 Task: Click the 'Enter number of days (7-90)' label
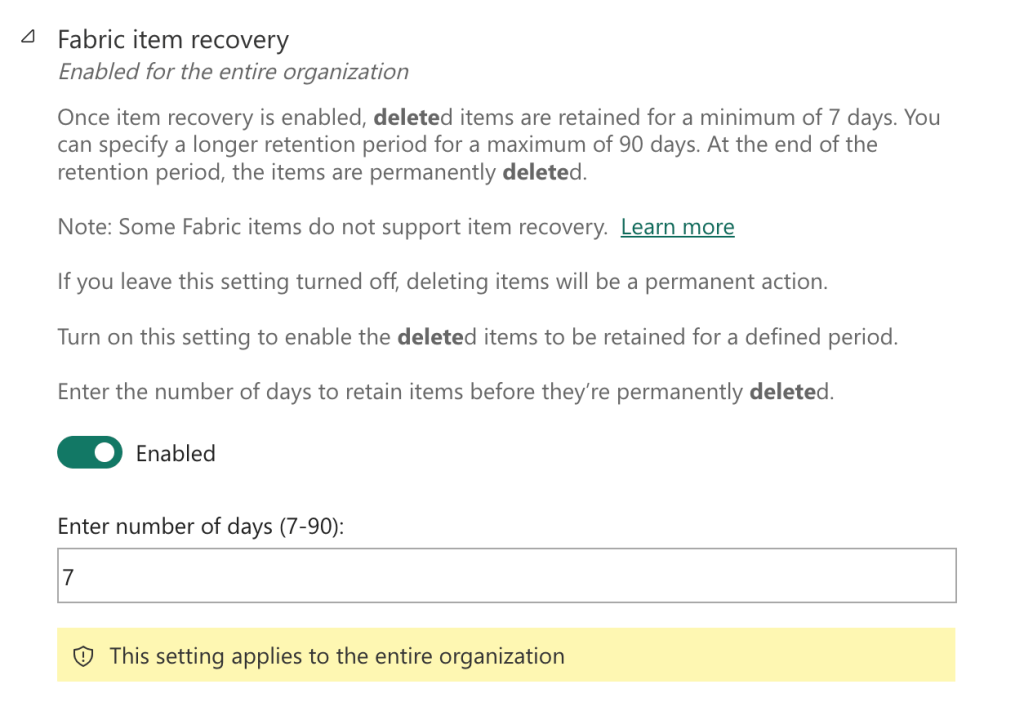(200, 526)
